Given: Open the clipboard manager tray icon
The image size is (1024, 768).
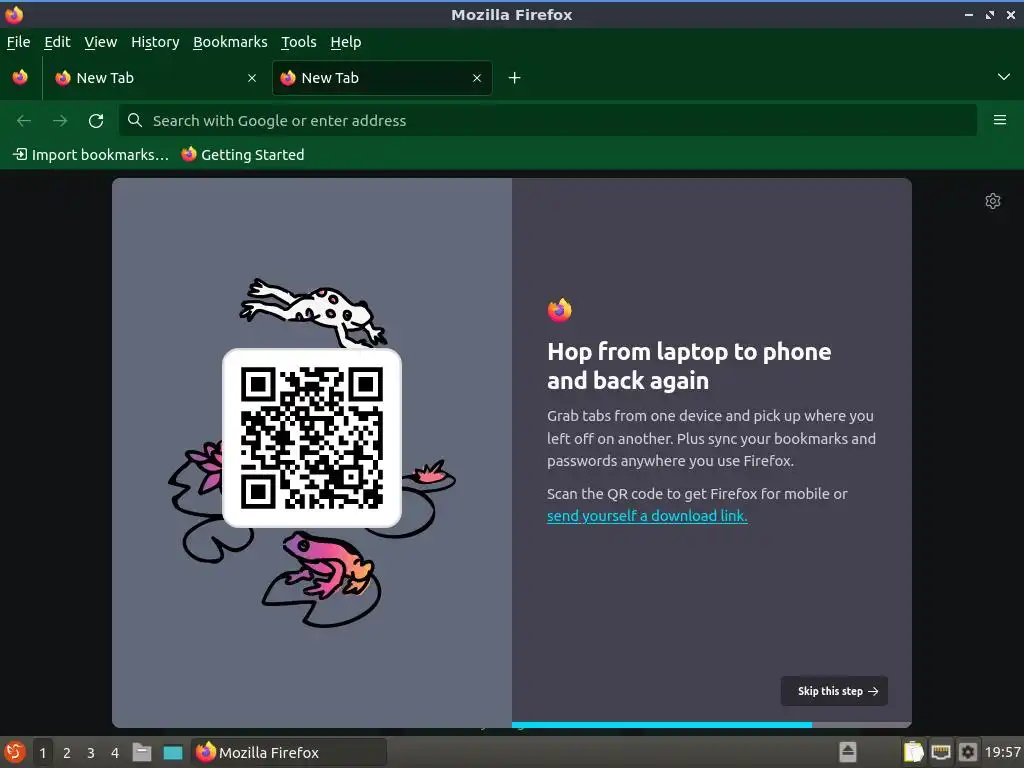Looking at the screenshot, I should (914, 752).
